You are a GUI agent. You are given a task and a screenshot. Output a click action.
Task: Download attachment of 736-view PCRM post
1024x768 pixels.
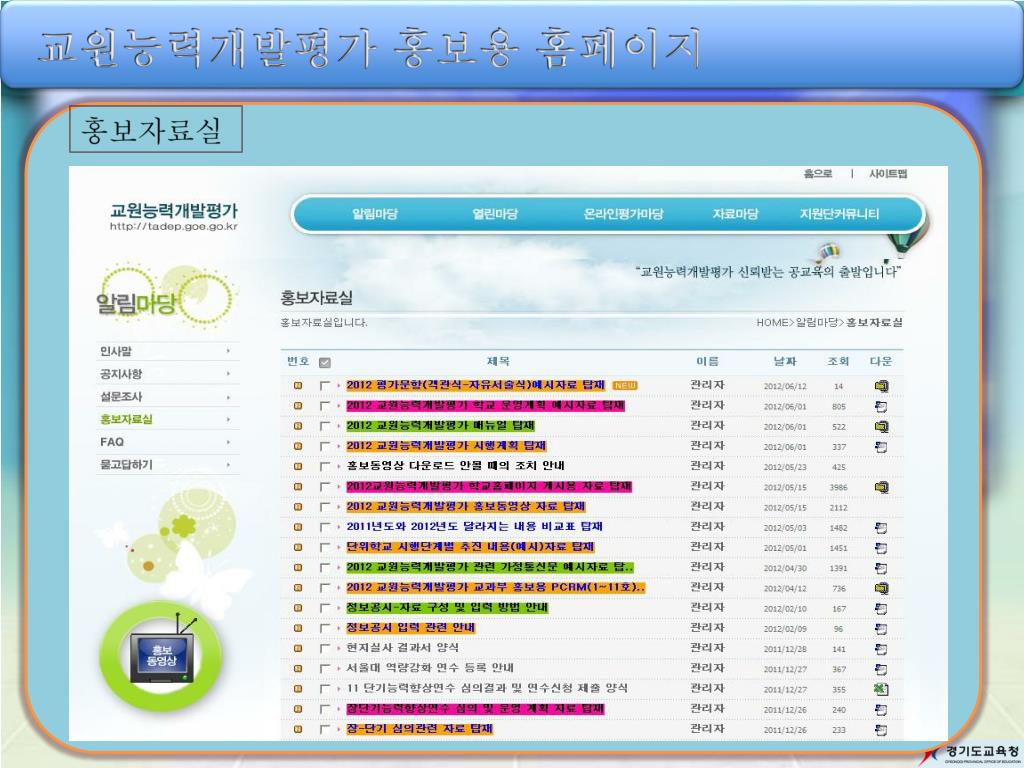tap(881, 588)
